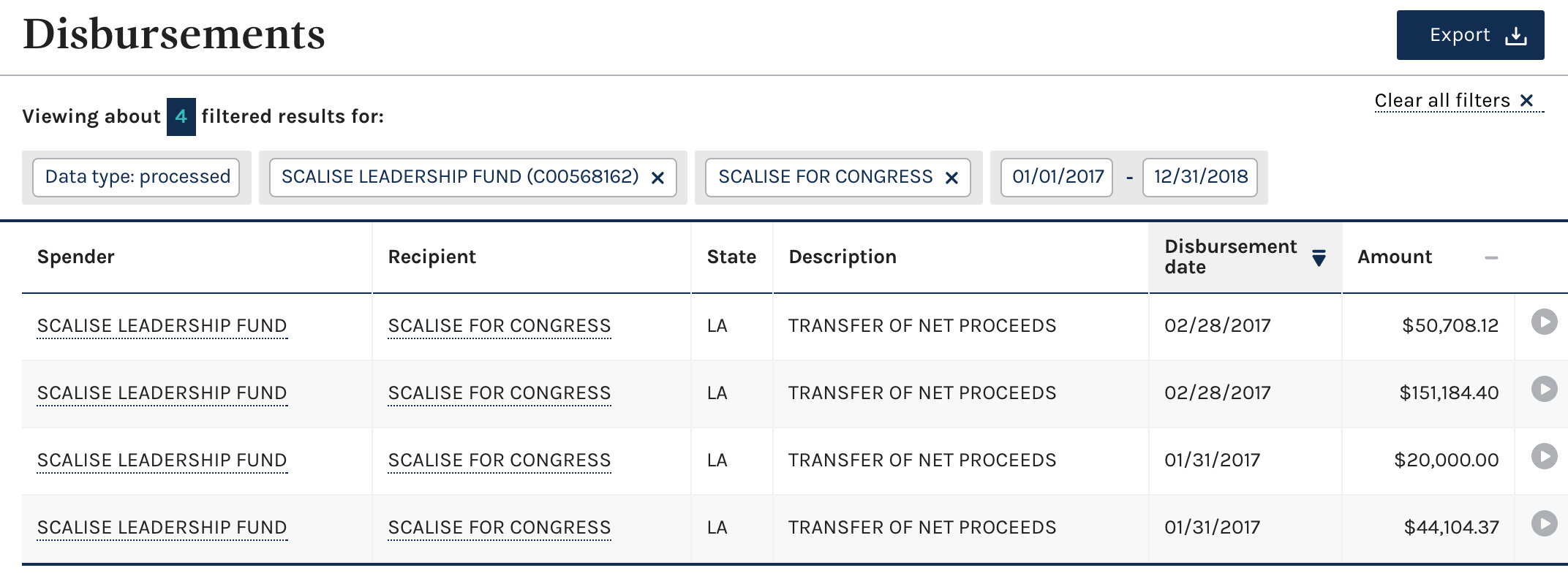The width and height of the screenshot is (1568, 576).
Task: Open SCALISE LEADERSHIP FUND link in first row
Action: coord(162,326)
